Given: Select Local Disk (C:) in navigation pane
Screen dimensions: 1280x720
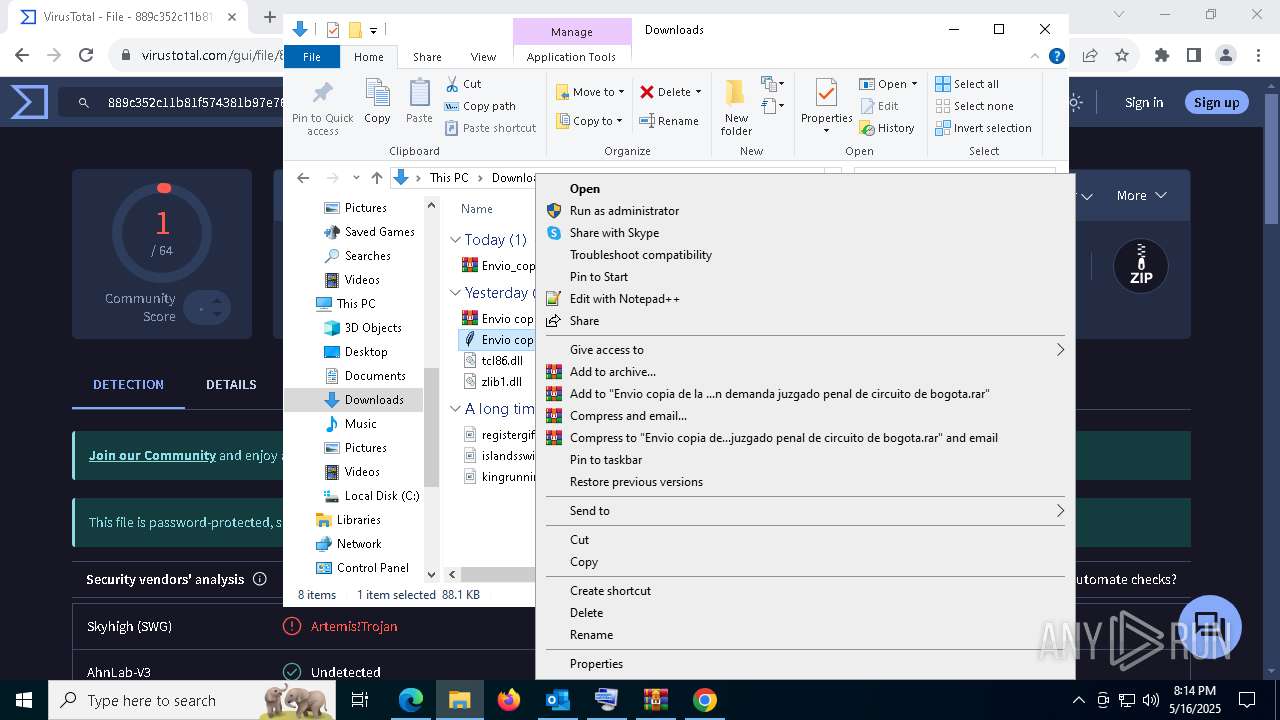Looking at the screenshot, I should click(372, 496).
